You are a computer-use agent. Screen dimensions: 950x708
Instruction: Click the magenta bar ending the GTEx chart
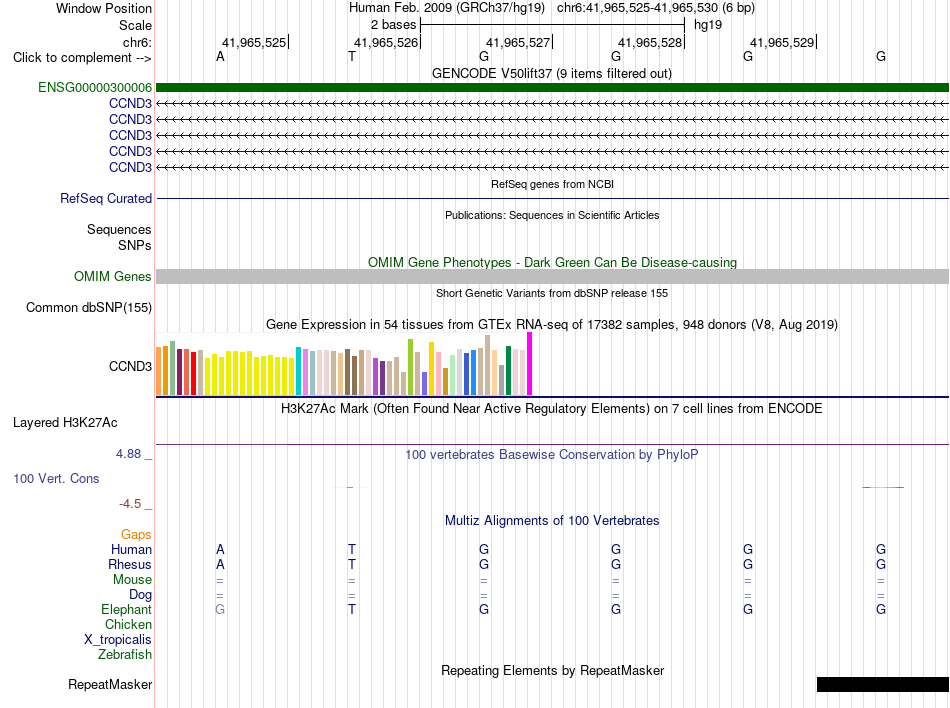[530, 363]
